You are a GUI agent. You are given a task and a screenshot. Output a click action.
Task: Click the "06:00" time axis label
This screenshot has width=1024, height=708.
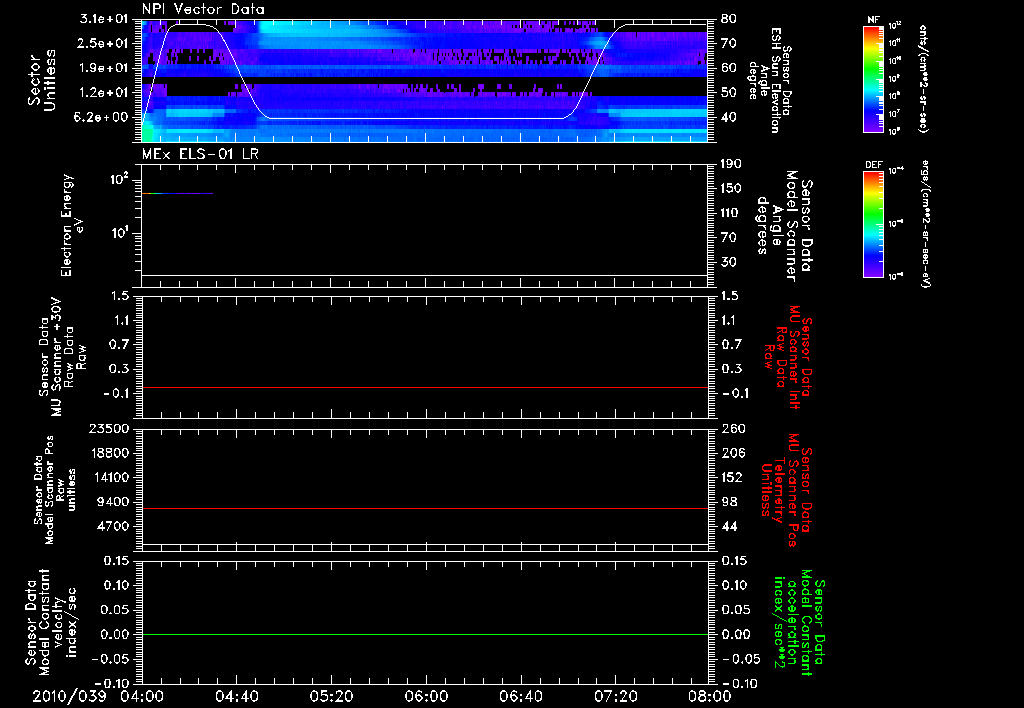pyautogui.click(x=426, y=696)
